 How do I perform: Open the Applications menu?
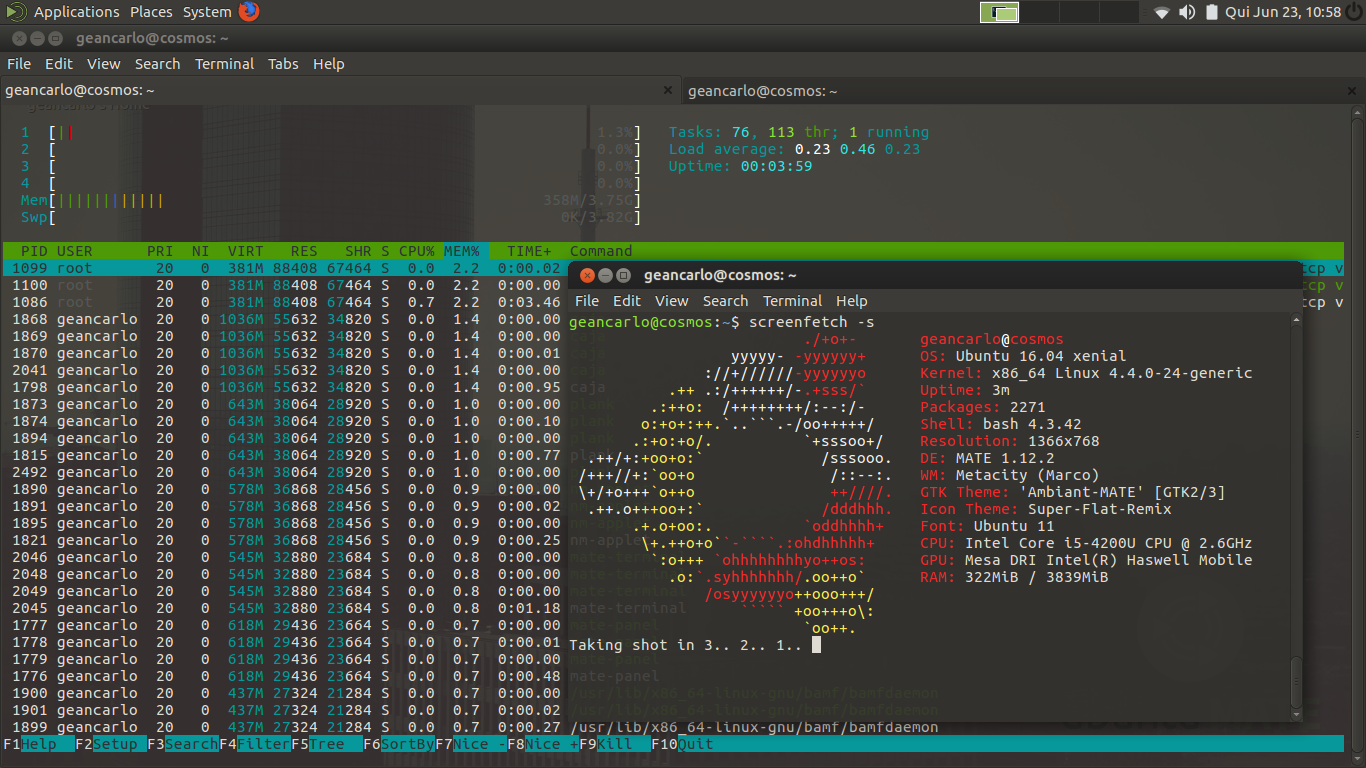pos(77,12)
